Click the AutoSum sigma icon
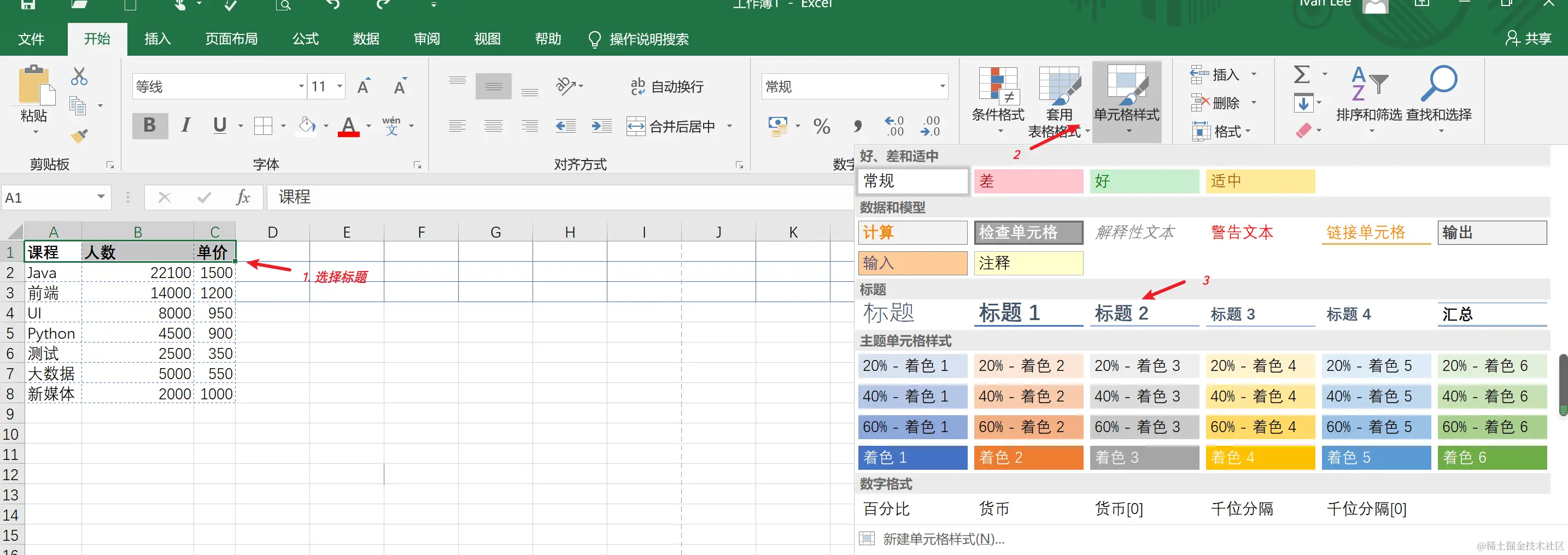Screen dimensions: 1568x555 tap(1302, 75)
